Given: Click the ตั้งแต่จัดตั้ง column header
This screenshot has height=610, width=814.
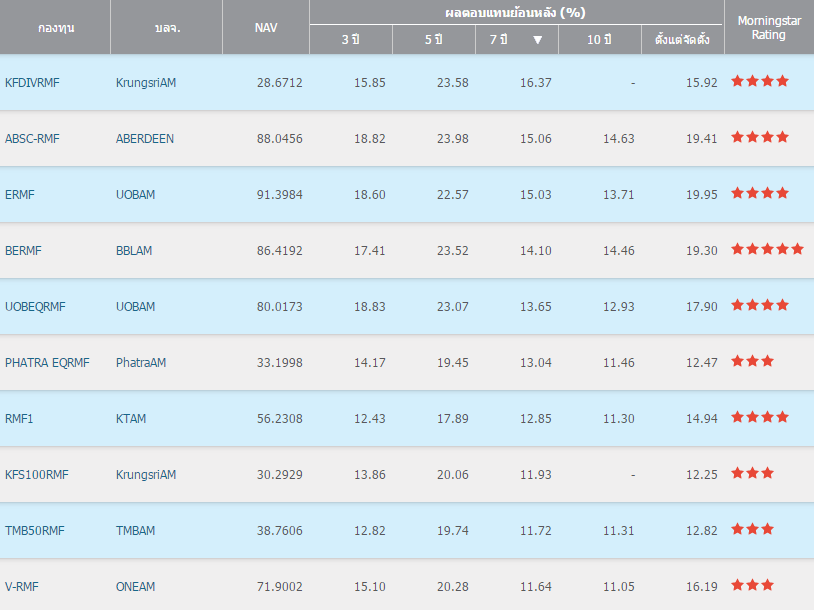Looking at the screenshot, I should [682, 40].
